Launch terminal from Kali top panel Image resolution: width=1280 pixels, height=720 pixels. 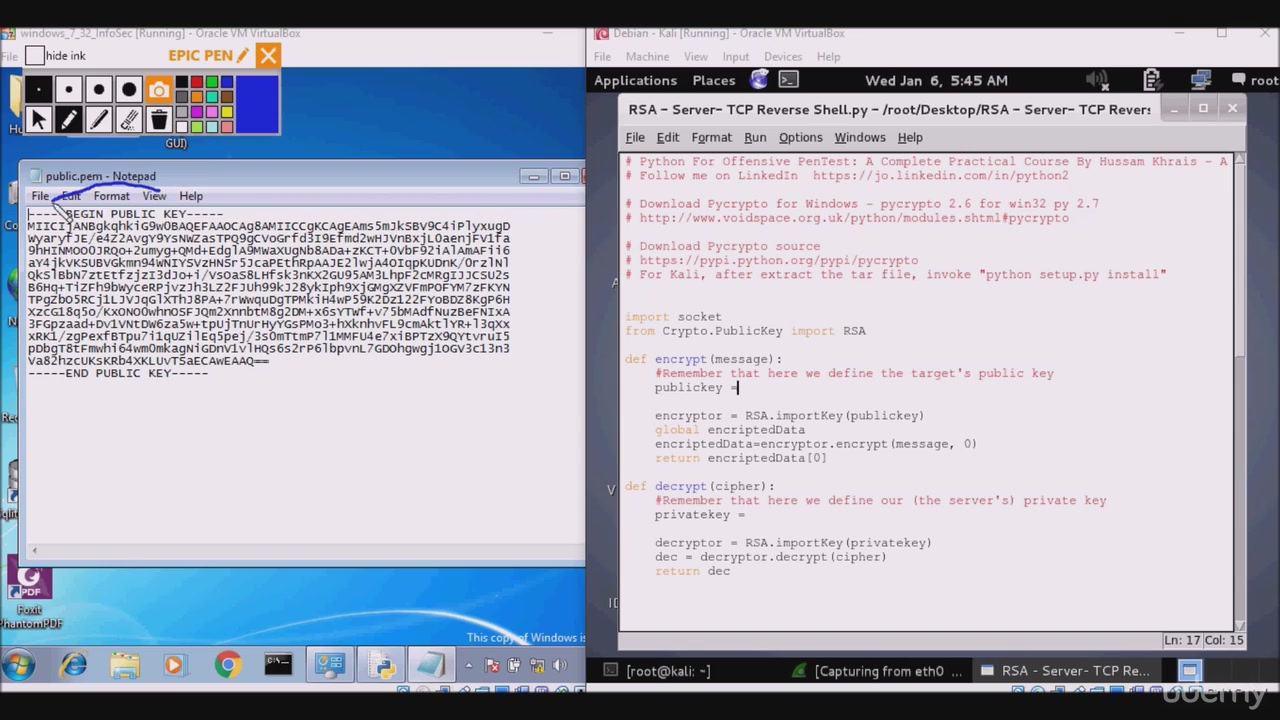(x=788, y=80)
